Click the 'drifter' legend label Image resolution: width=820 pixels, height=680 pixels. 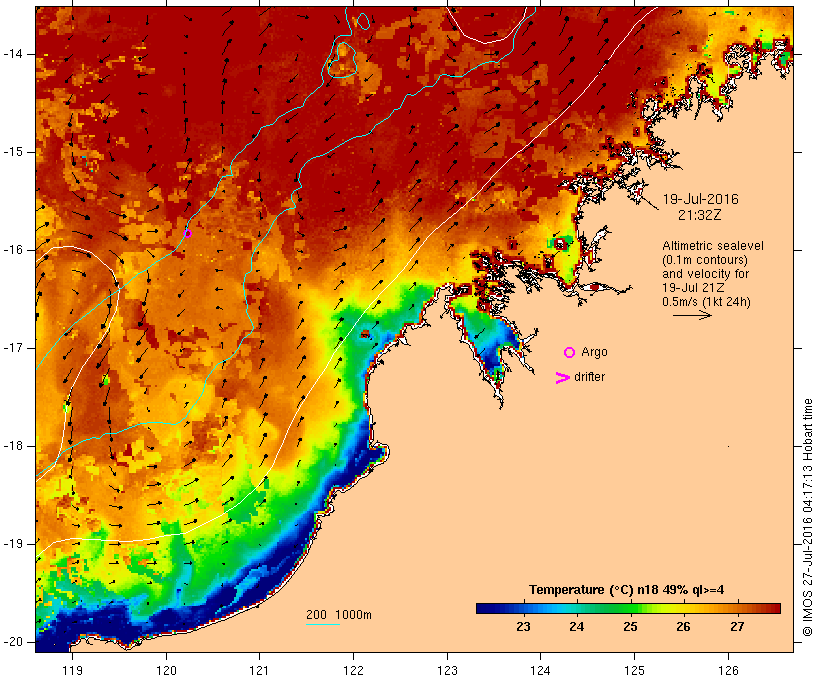click(589, 377)
